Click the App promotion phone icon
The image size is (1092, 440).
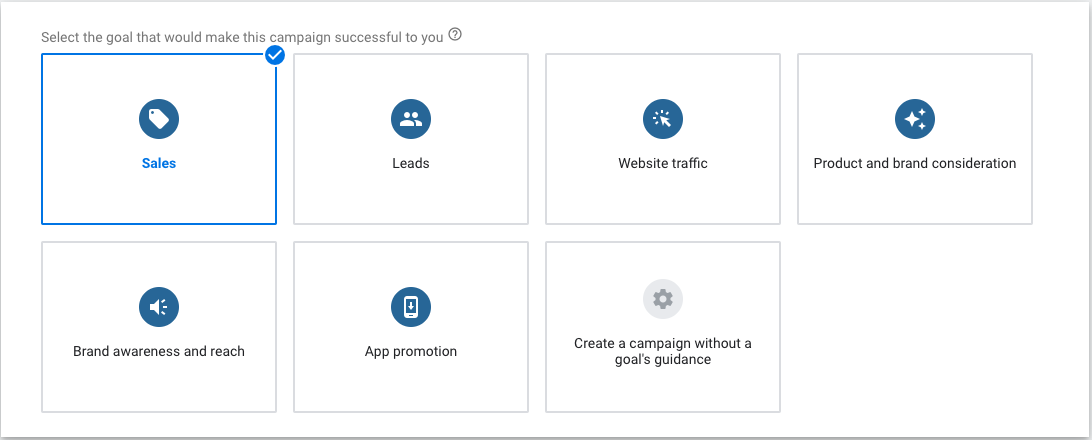410,307
